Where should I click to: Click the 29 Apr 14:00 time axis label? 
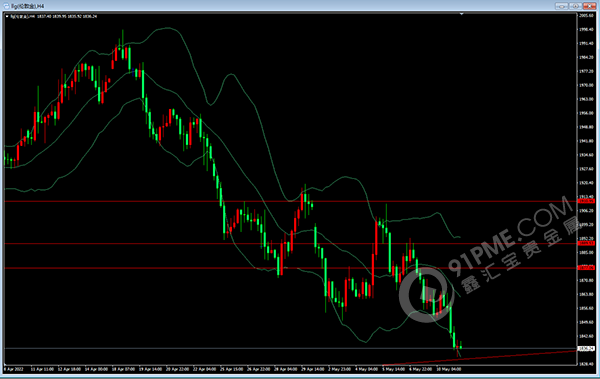coord(312,369)
